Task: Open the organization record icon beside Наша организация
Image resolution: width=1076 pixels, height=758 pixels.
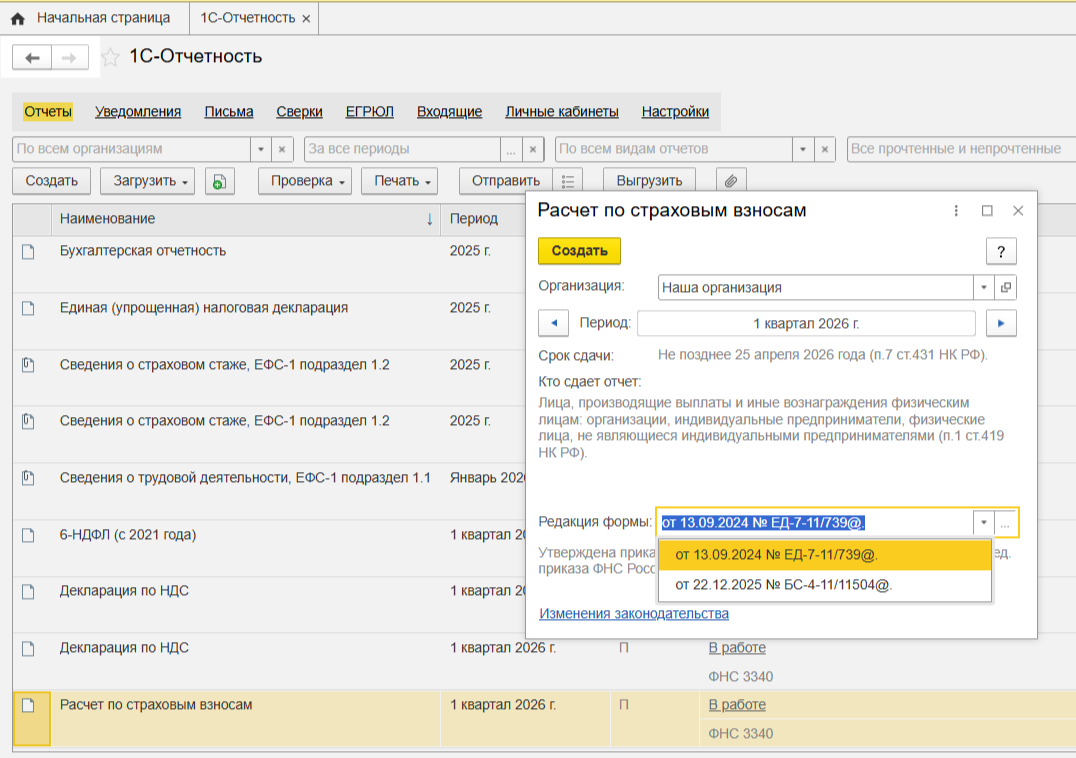Action: coord(1006,287)
